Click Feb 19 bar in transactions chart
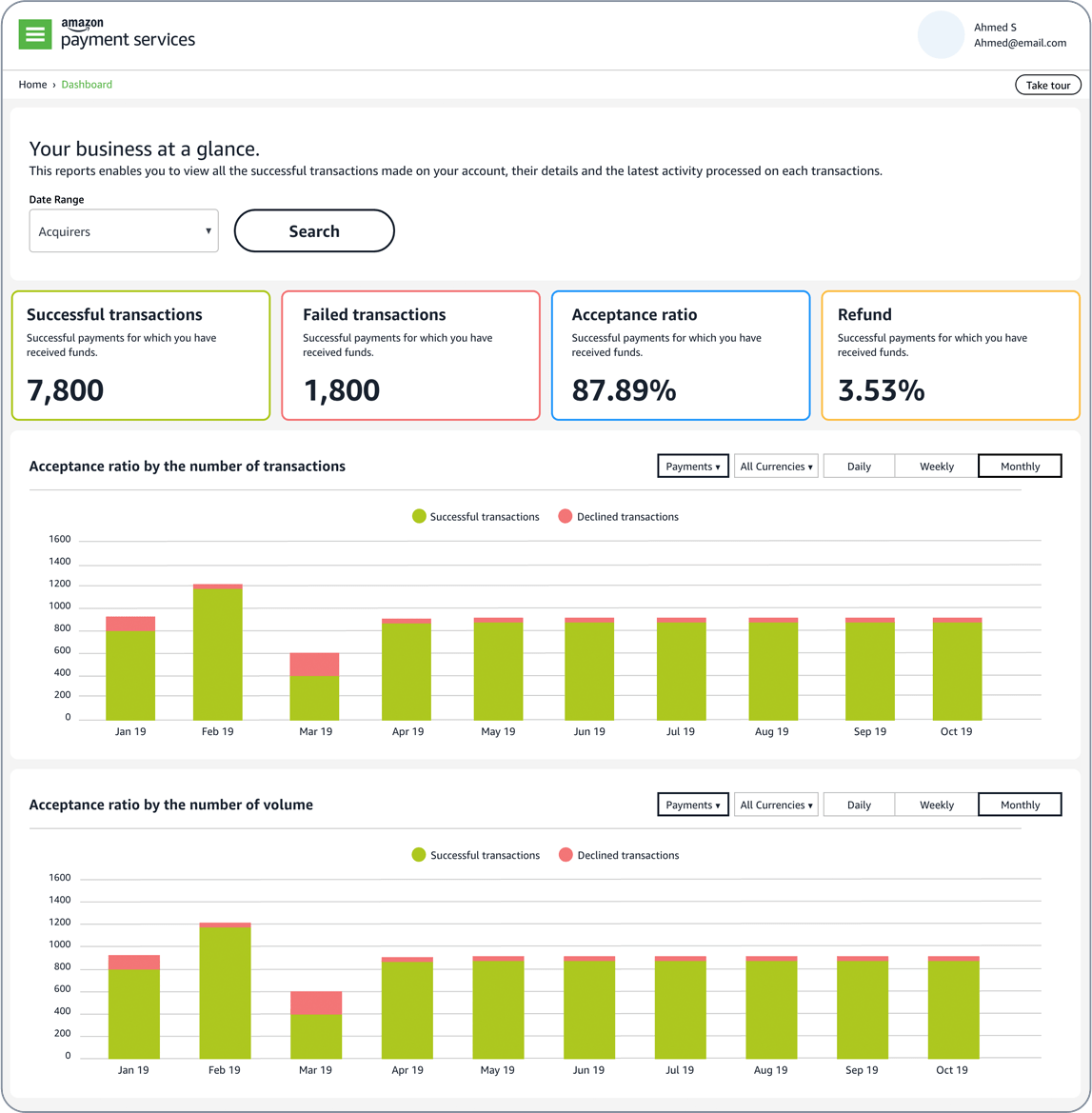Image resolution: width=1092 pixels, height=1113 pixels. click(x=218, y=652)
